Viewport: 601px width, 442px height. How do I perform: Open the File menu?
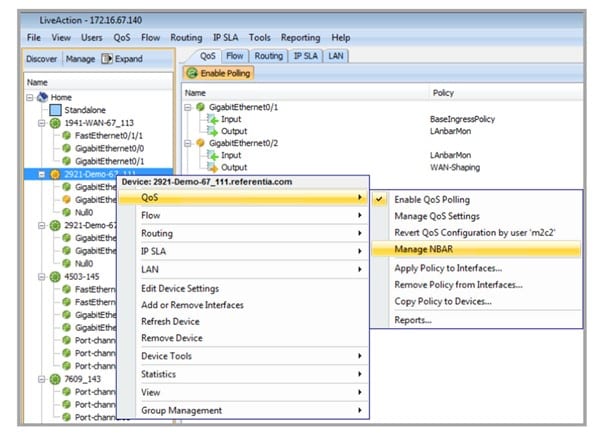pyautogui.click(x=34, y=38)
